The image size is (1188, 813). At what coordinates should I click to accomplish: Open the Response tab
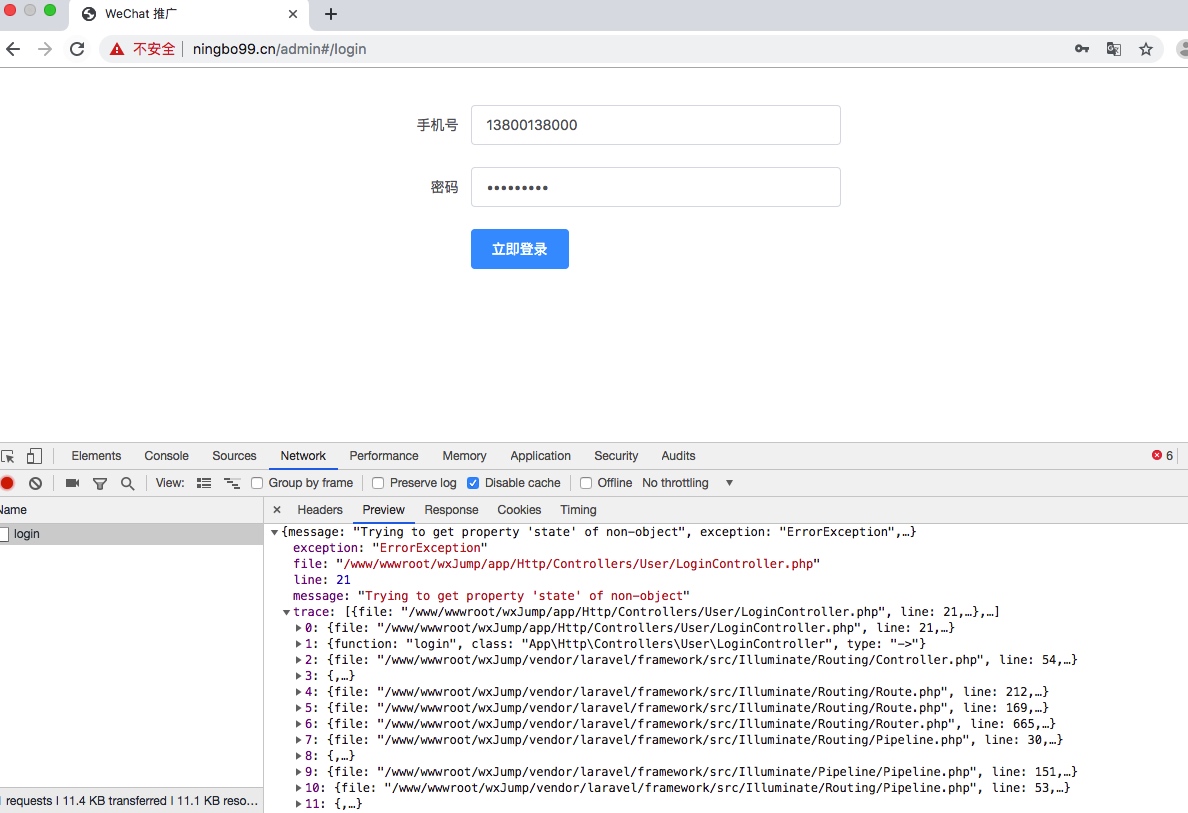point(451,510)
